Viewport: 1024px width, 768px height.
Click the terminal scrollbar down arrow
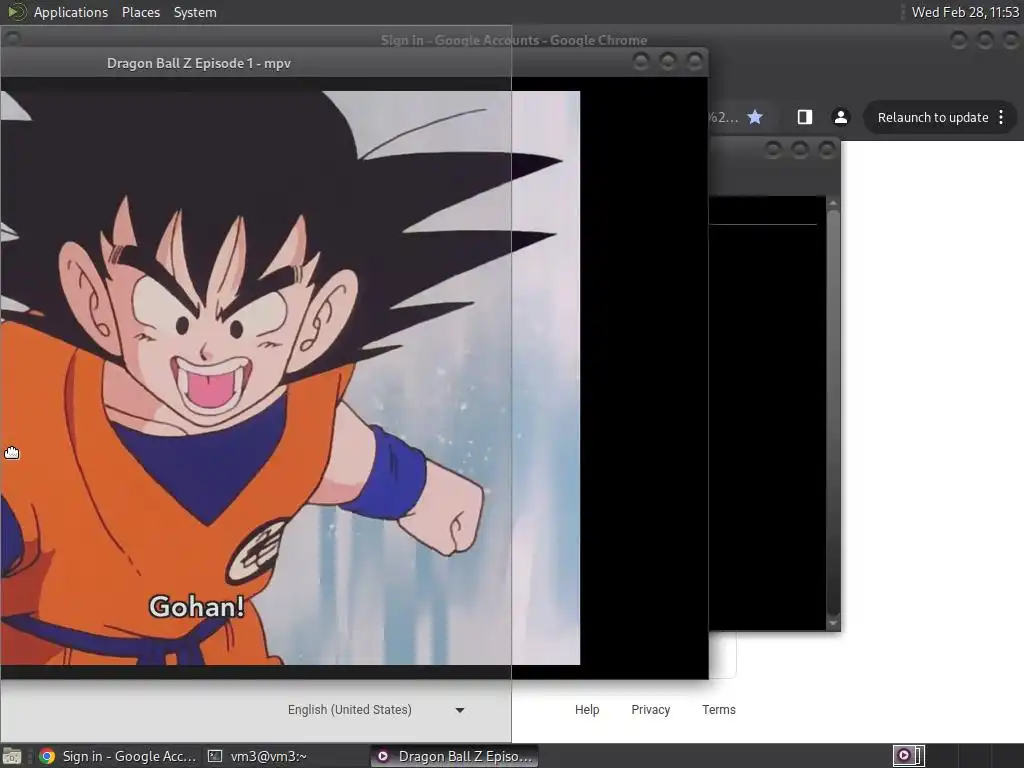[x=833, y=623]
